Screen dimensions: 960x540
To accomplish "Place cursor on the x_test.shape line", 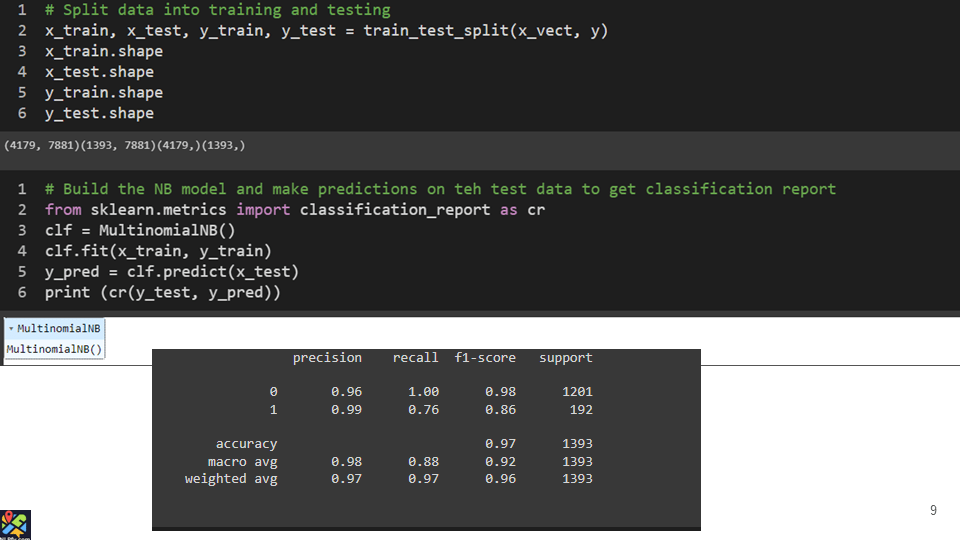I will point(99,72).
